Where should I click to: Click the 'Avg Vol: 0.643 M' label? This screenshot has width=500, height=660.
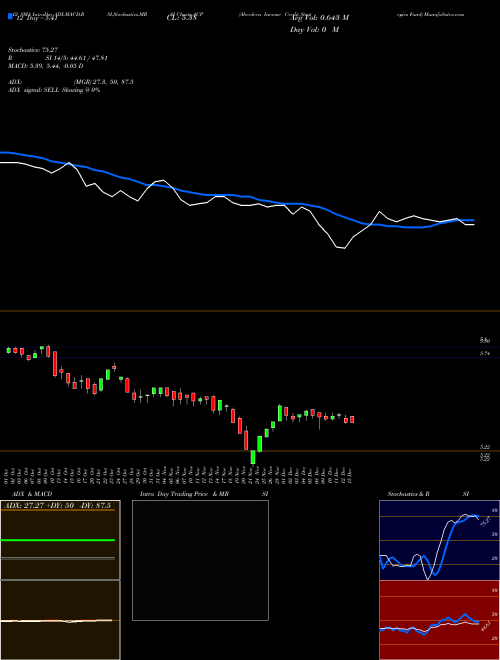pos(319,18)
